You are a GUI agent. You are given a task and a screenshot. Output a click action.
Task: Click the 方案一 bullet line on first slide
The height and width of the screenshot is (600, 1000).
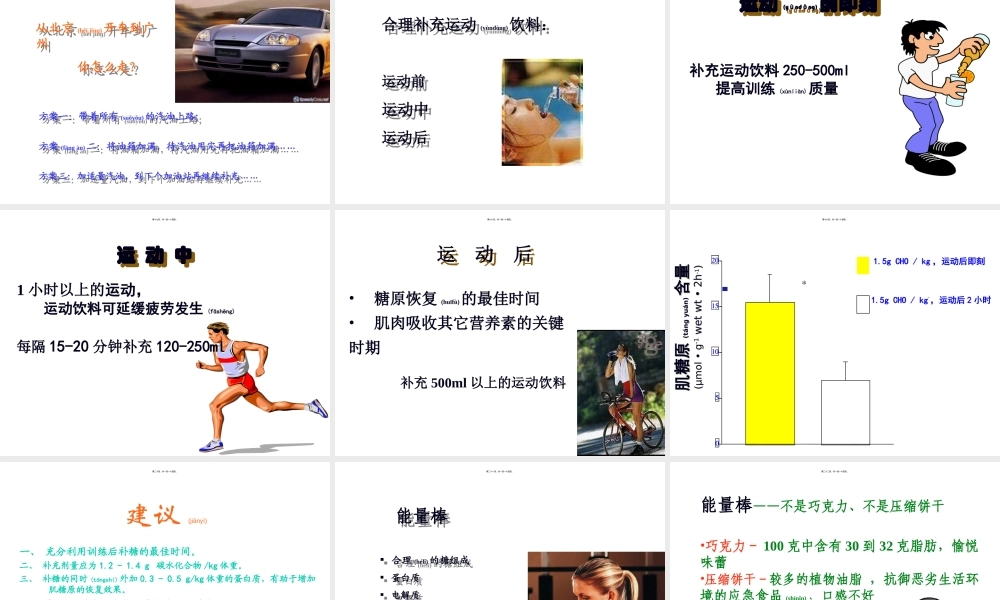[120, 115]
